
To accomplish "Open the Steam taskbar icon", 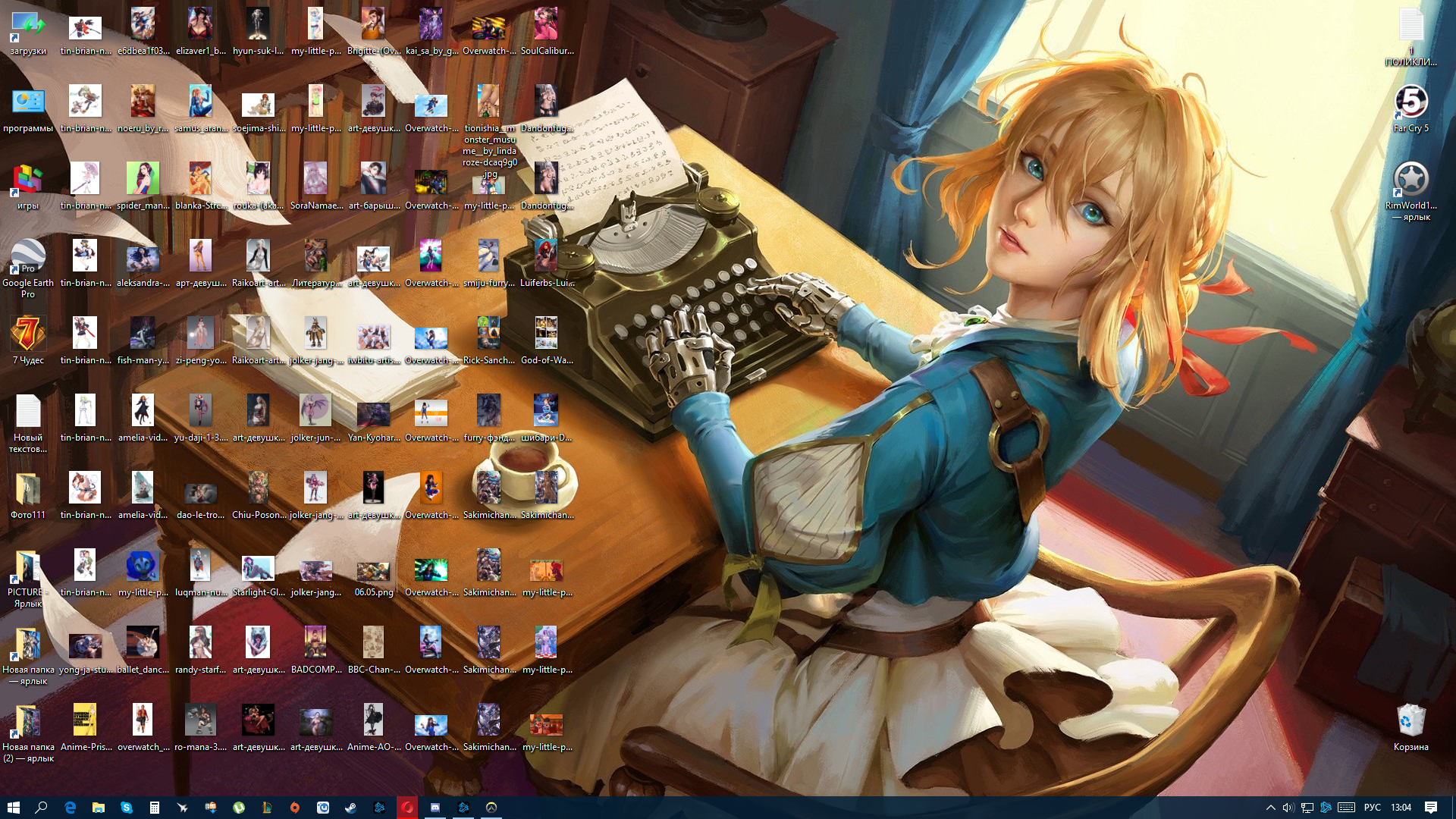I will click(351, 808).
